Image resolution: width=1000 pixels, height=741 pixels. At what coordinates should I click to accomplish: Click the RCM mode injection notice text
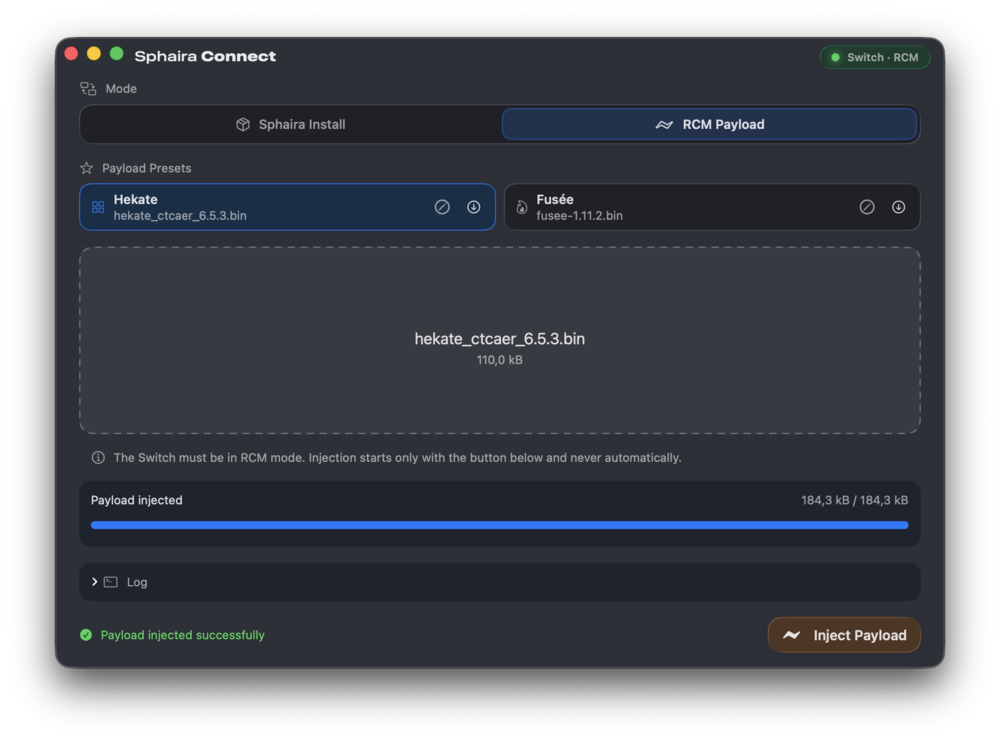point(397,458)
